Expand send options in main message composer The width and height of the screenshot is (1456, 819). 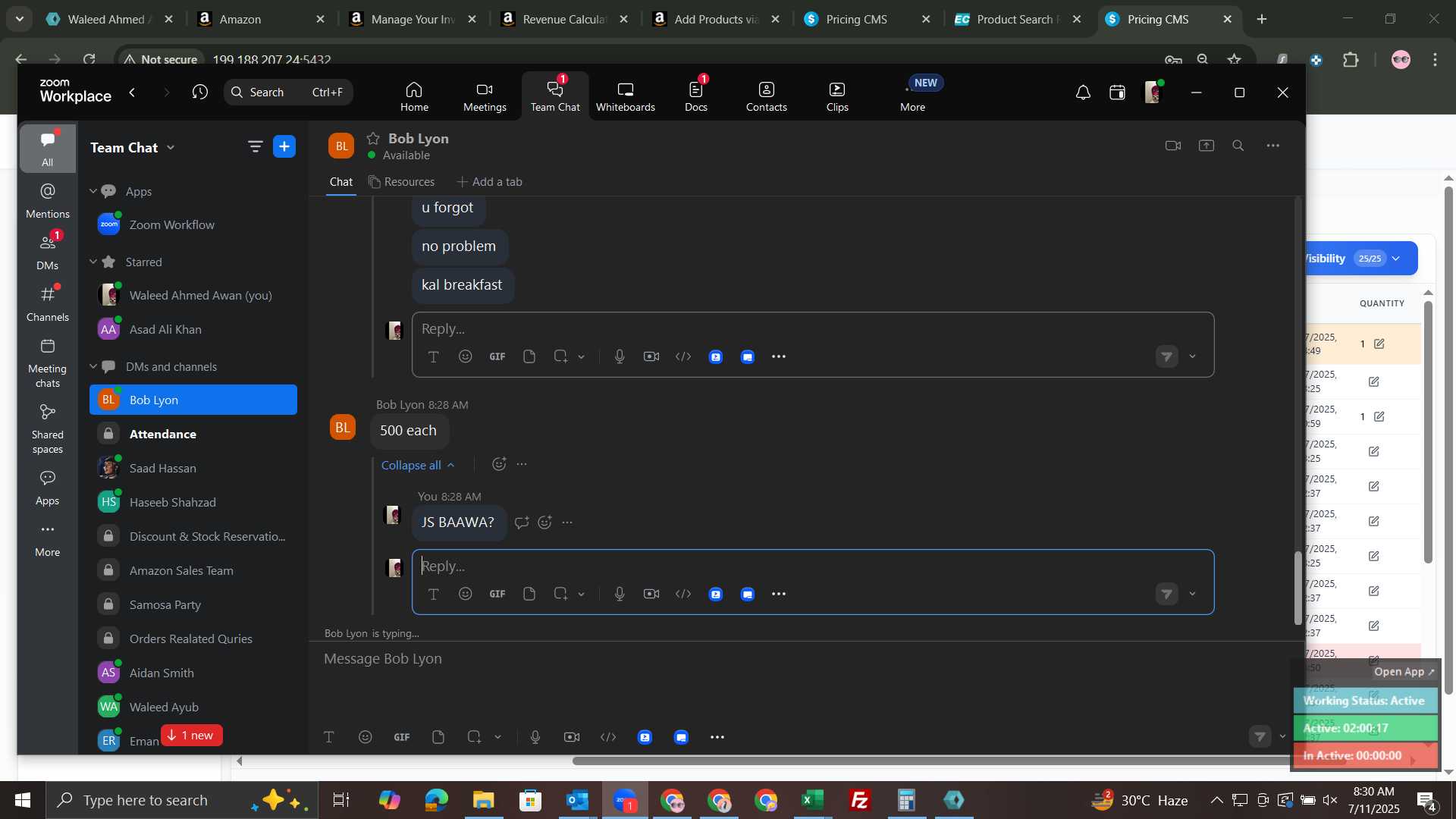point(1282,736)
